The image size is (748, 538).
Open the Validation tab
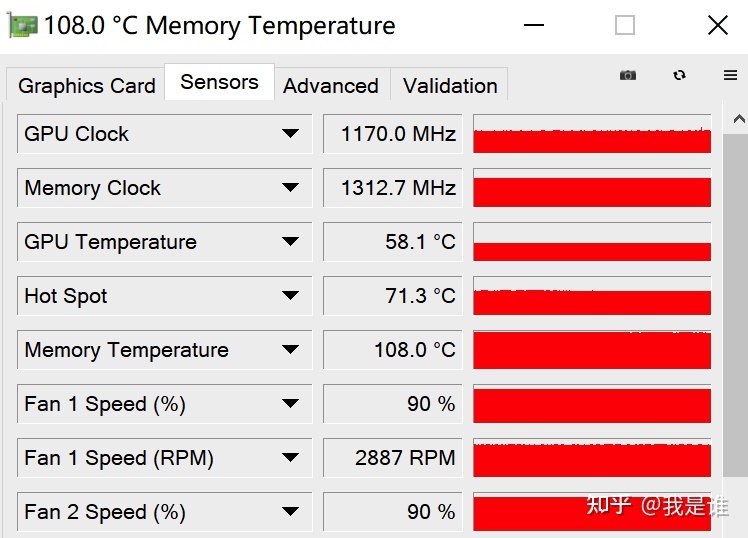pos(449,86)
